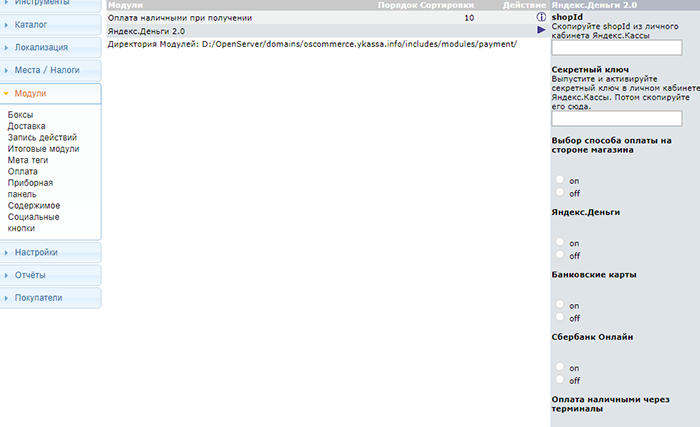
Task: Expand the Локализация sidebar section
Action: pyautogui.click(x=50, y=47)
